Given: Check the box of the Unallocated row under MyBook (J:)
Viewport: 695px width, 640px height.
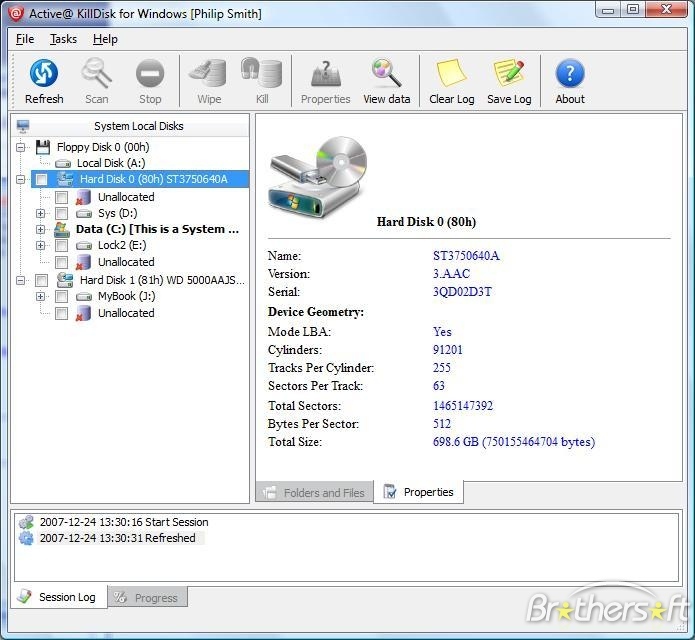Looking at the screenshot, I should (x=61, y=313).
